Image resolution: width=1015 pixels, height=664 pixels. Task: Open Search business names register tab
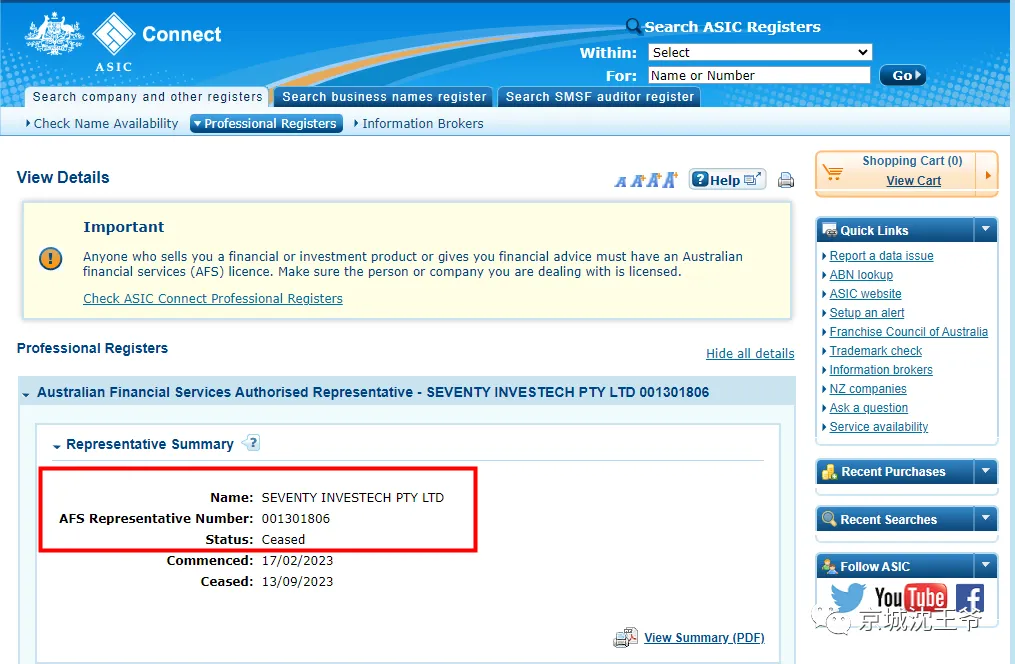pyautogui.click(x=384, y=97)
